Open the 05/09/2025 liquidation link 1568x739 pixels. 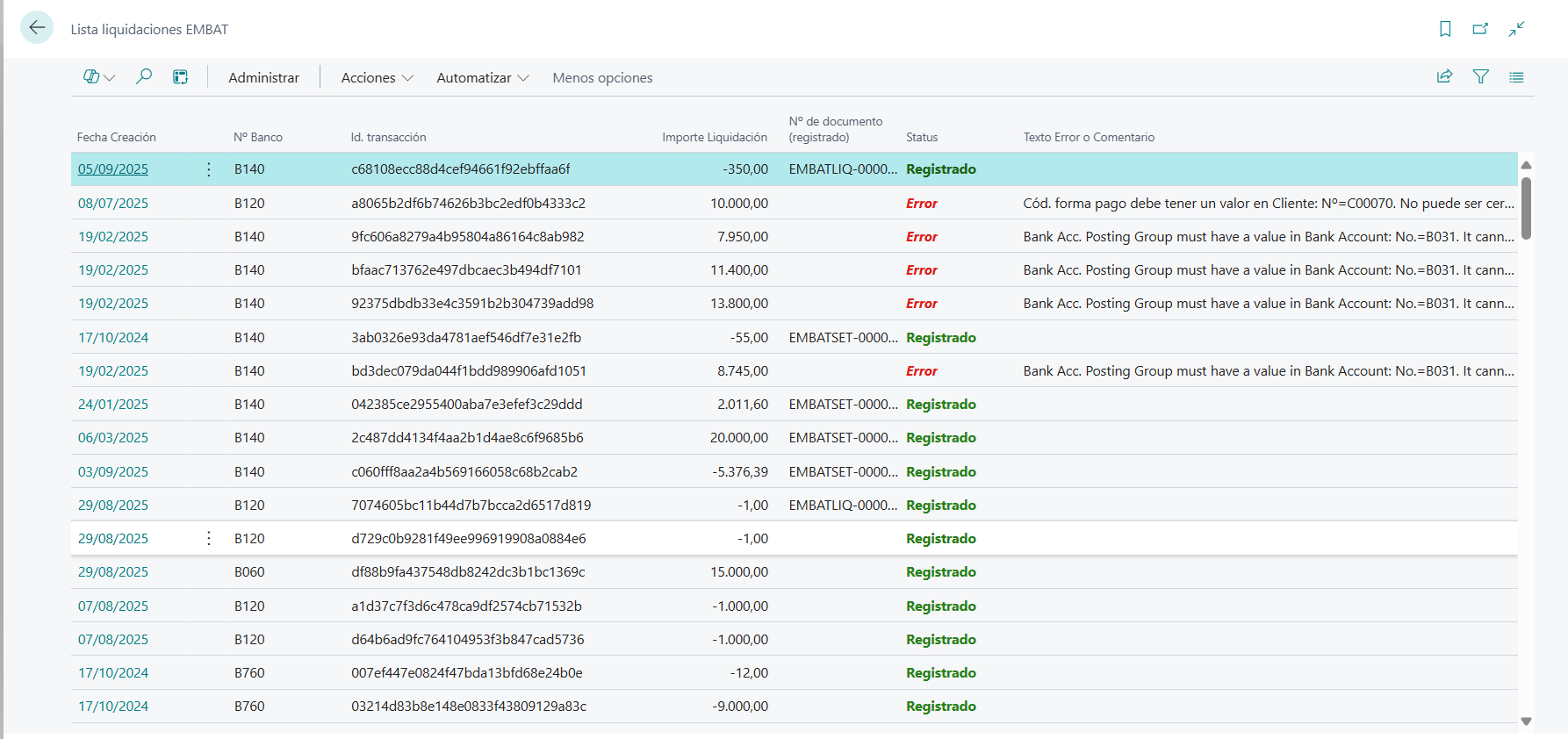[113, 169]
